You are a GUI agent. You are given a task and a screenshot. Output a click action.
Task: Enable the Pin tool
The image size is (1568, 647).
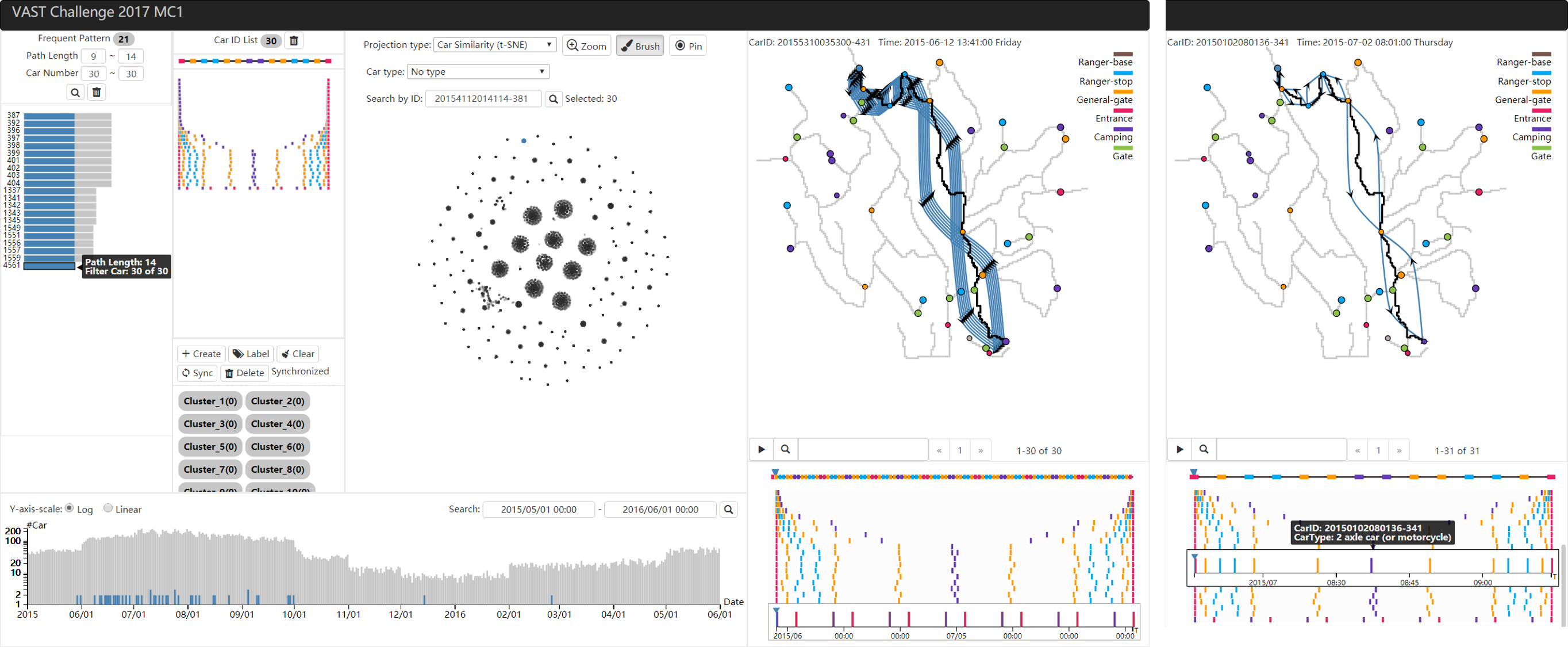[688, 45]
